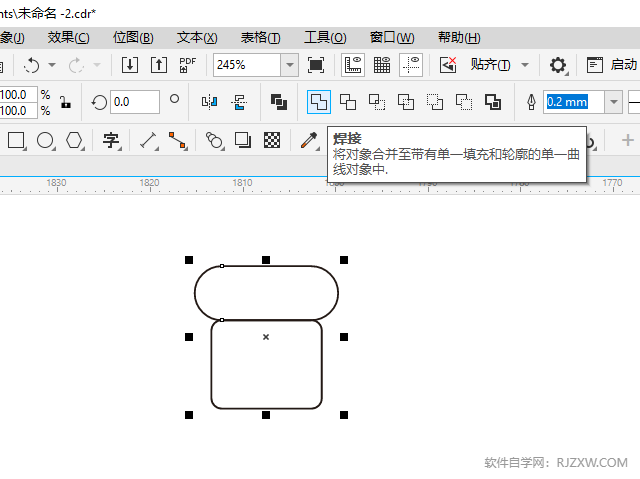The height and width of the screenshot is (479, 640).
Task: Click the Front minus back button
Action: 435,102
